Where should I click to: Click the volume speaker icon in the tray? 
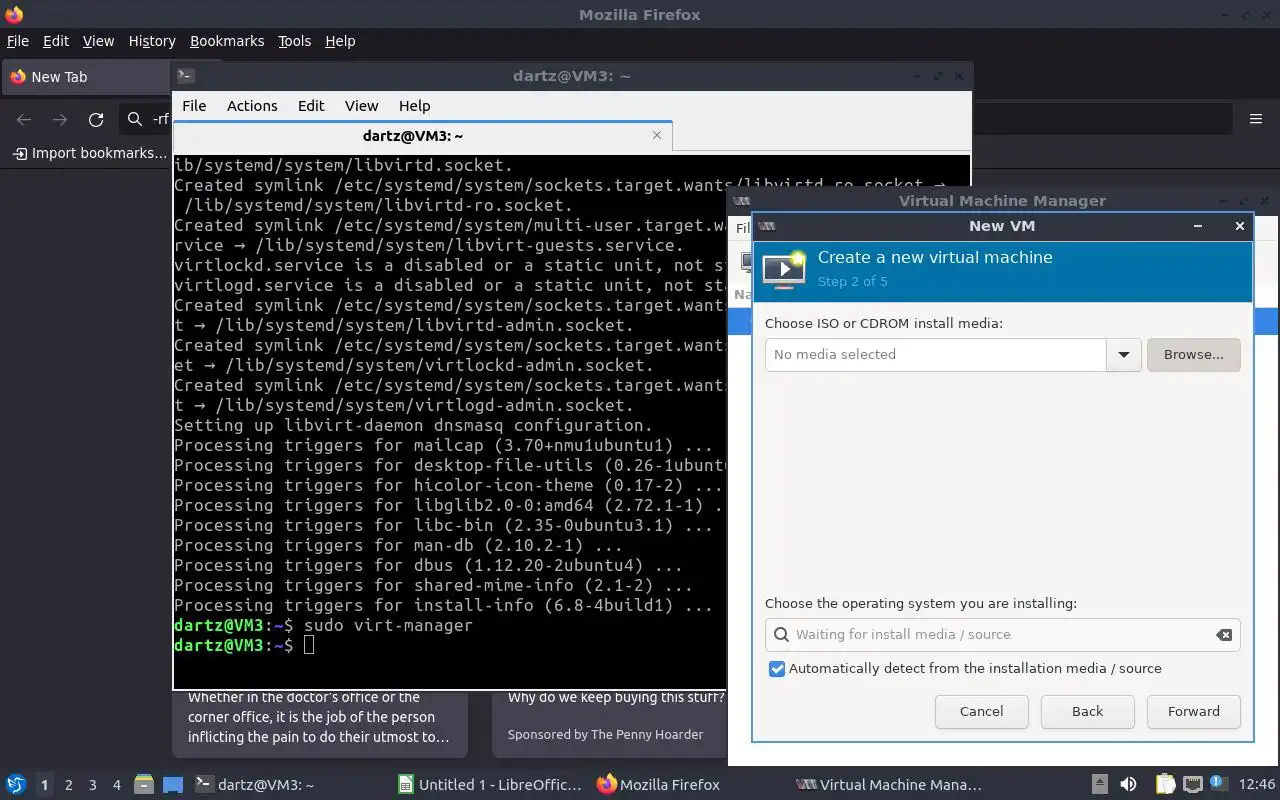pyautogui.click(x=1128, y=785)
